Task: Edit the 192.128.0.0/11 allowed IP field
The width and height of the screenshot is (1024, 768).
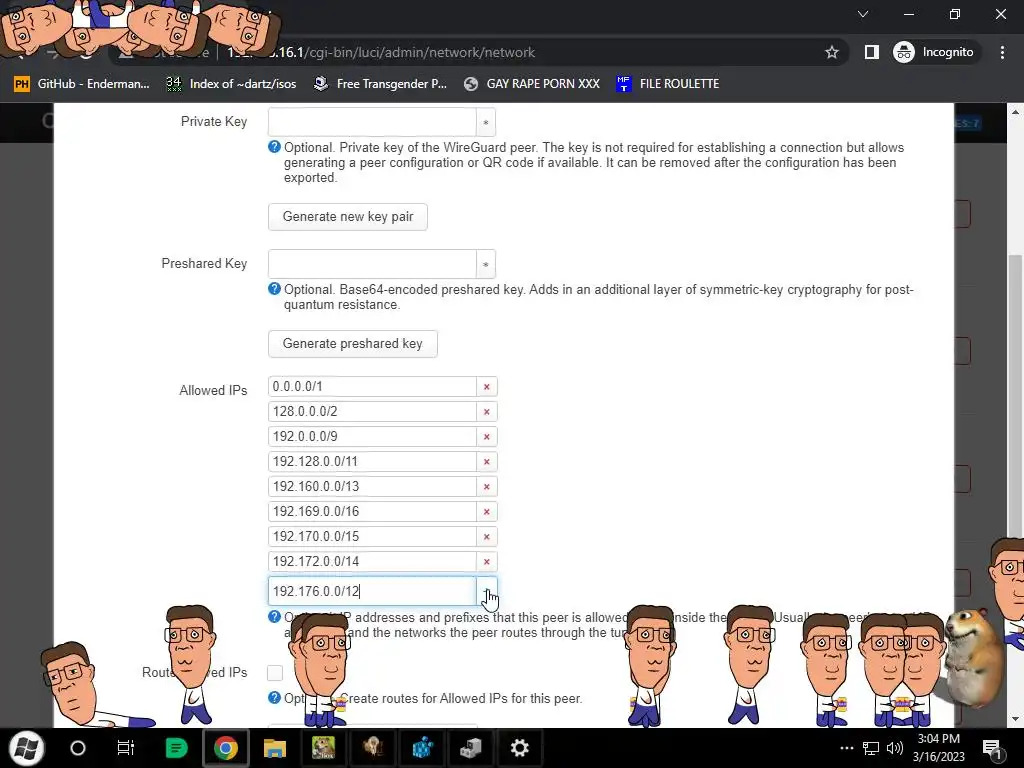Action: 372,462
